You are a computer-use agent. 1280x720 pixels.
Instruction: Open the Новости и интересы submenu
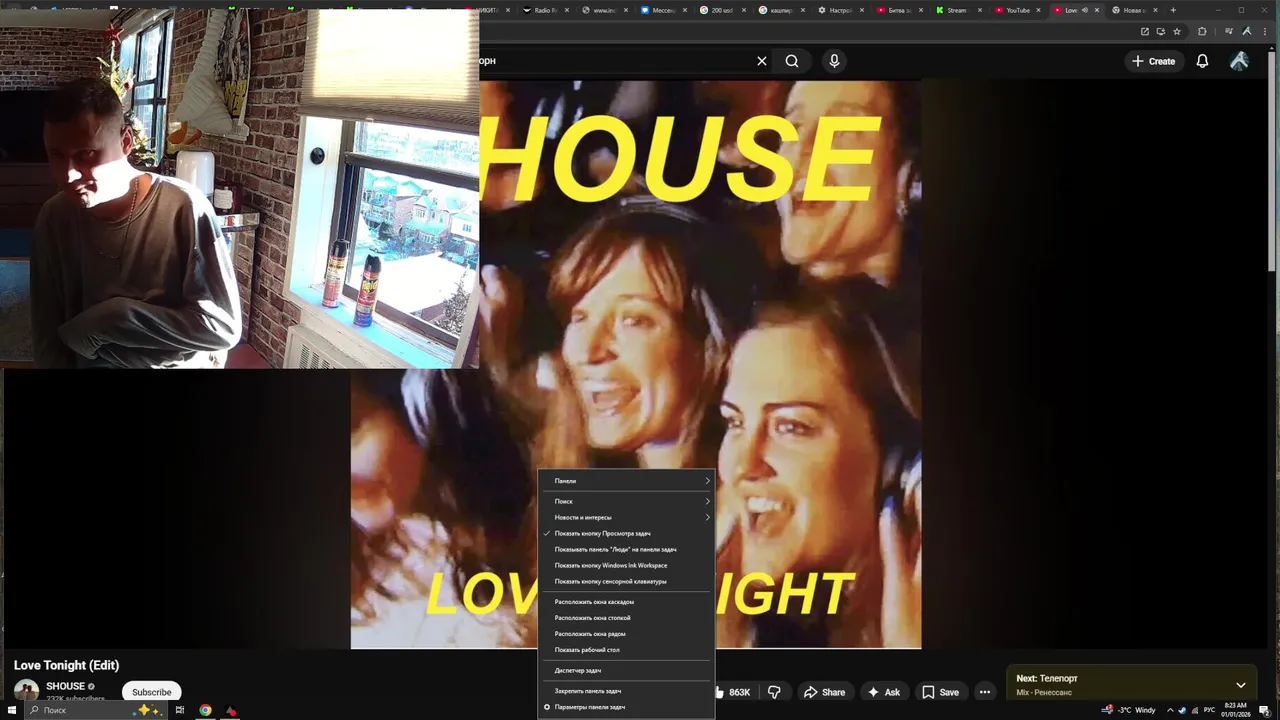tap(627, 517)
